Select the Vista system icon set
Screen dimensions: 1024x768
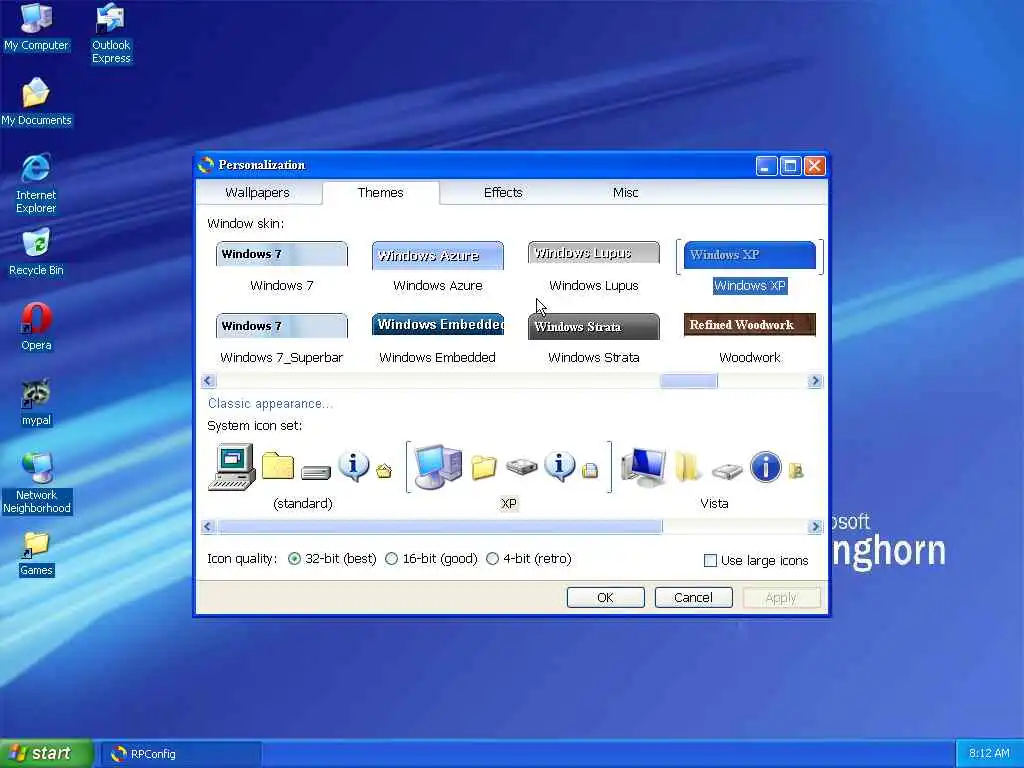[714, 475]
